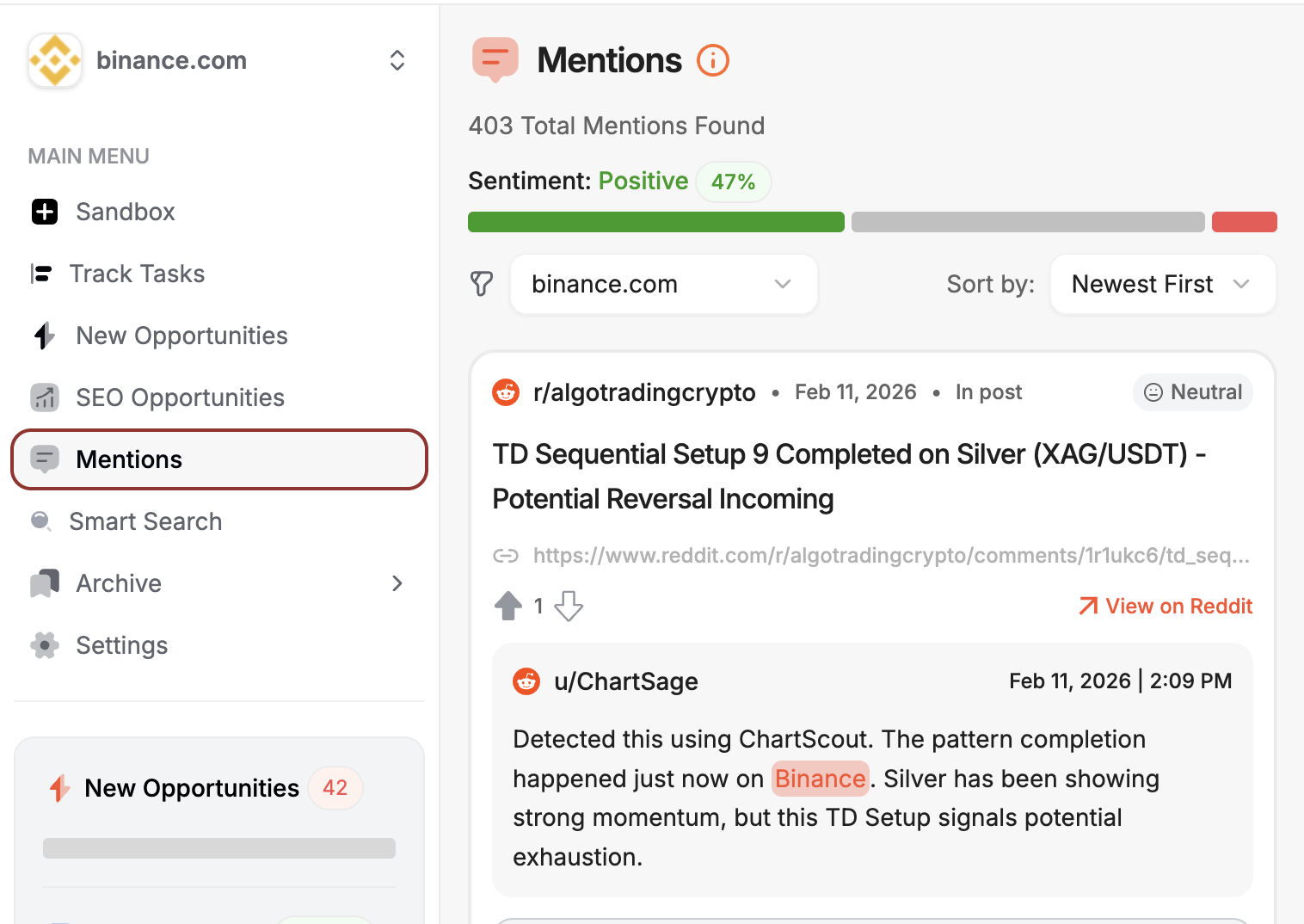Image resolution: width=1304 pixels, height=924 pixels.
Task: Upvote the post with up arrow
Action: [508, 606]
